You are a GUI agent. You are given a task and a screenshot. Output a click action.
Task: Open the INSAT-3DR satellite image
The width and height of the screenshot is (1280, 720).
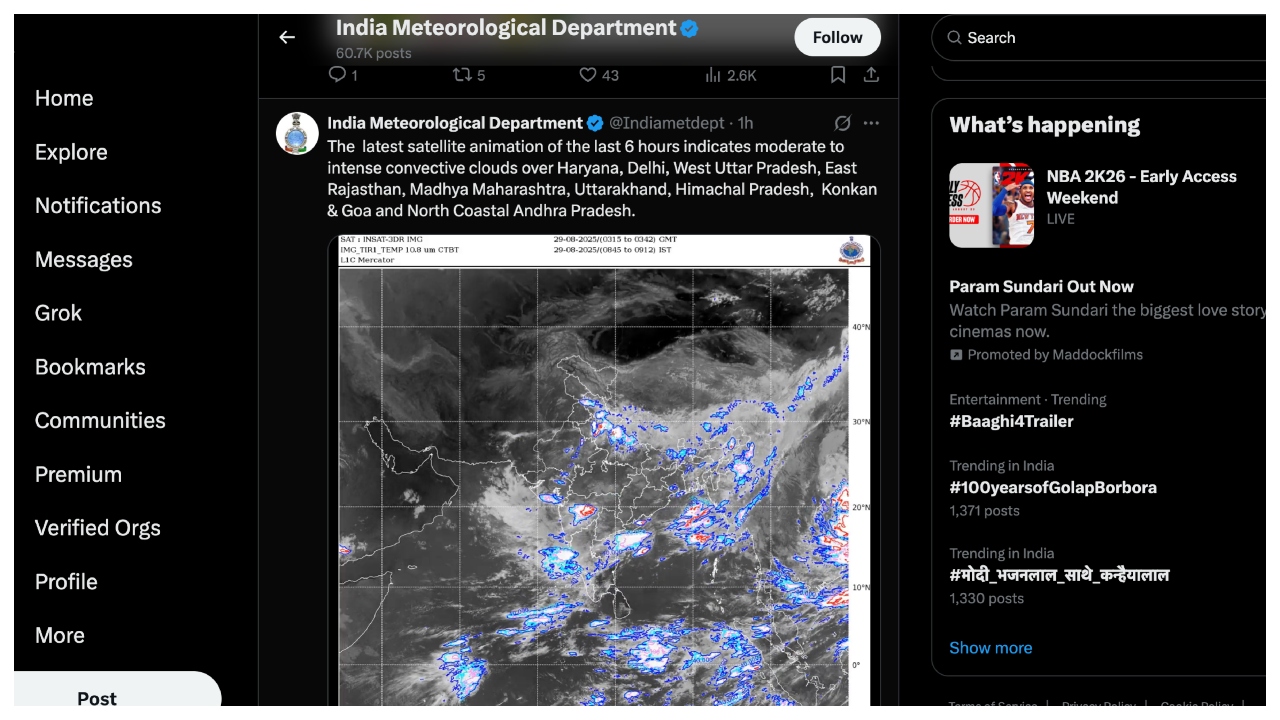tap(604, 470)
